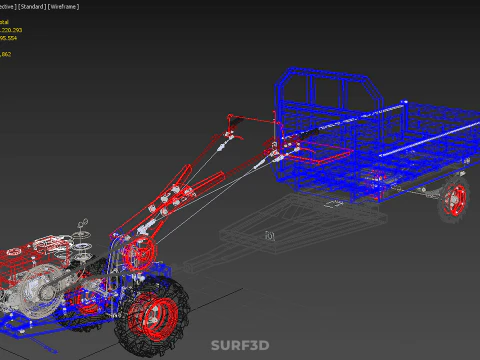Click the yellow statistic ending in 95,554

pos(8,38)
